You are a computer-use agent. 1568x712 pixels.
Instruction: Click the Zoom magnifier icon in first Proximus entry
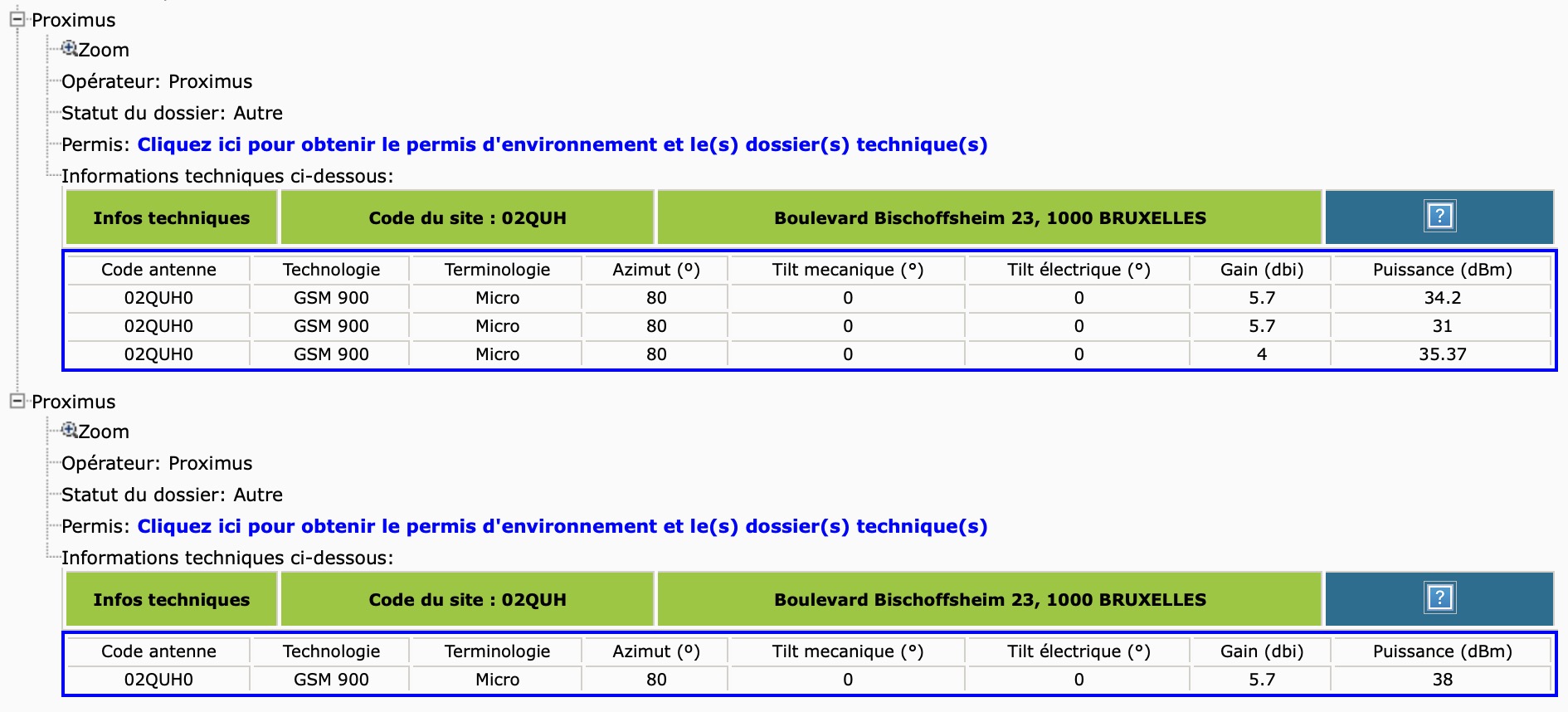(x=70, y=49)
